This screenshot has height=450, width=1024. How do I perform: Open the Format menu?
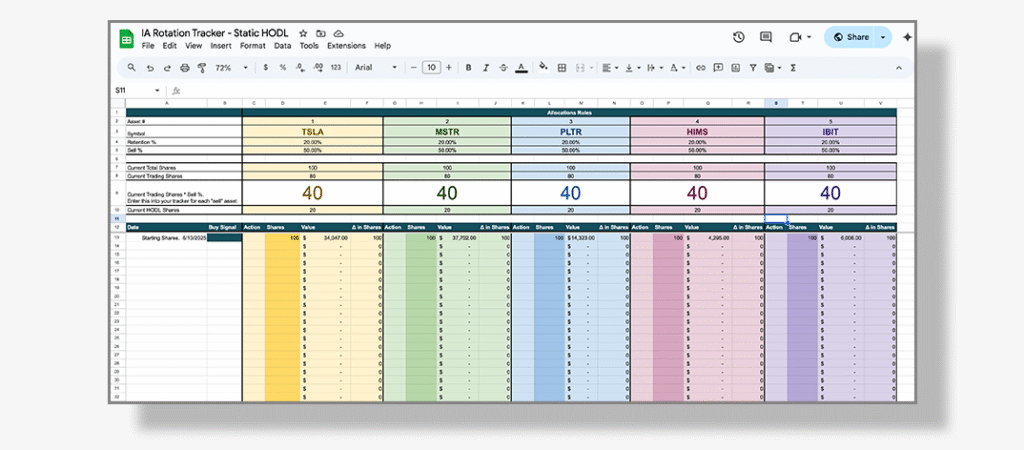(253, 46)
